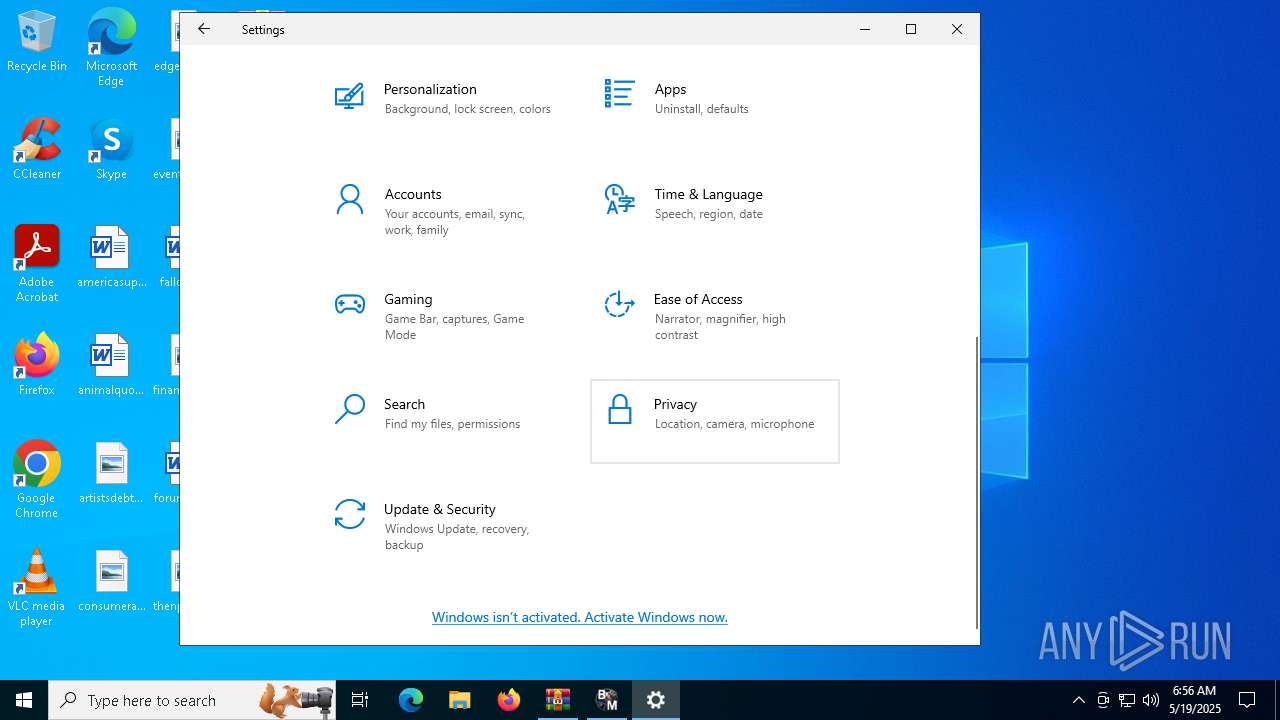Viewport: 1280px width, 720px height.
Task: Select Update & Security title text
Action: pos(440,509)
